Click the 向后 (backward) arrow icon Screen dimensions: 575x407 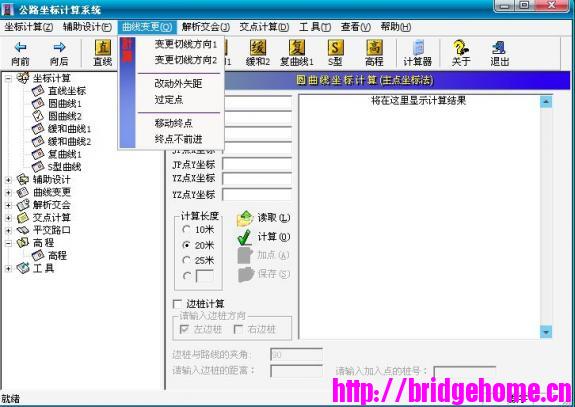[x=59, y=47]
